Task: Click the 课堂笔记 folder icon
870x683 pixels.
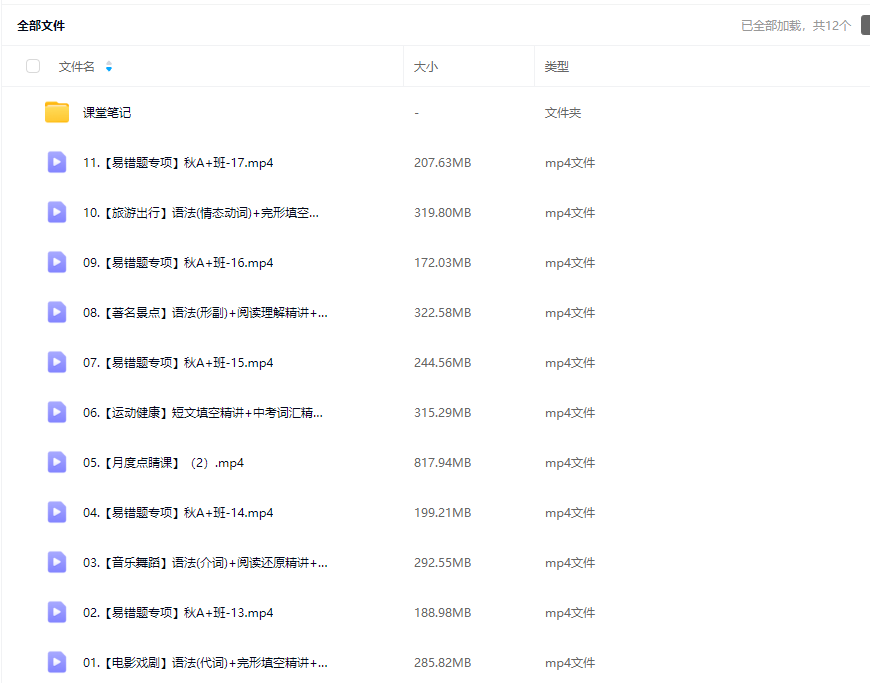Action: 57,112
